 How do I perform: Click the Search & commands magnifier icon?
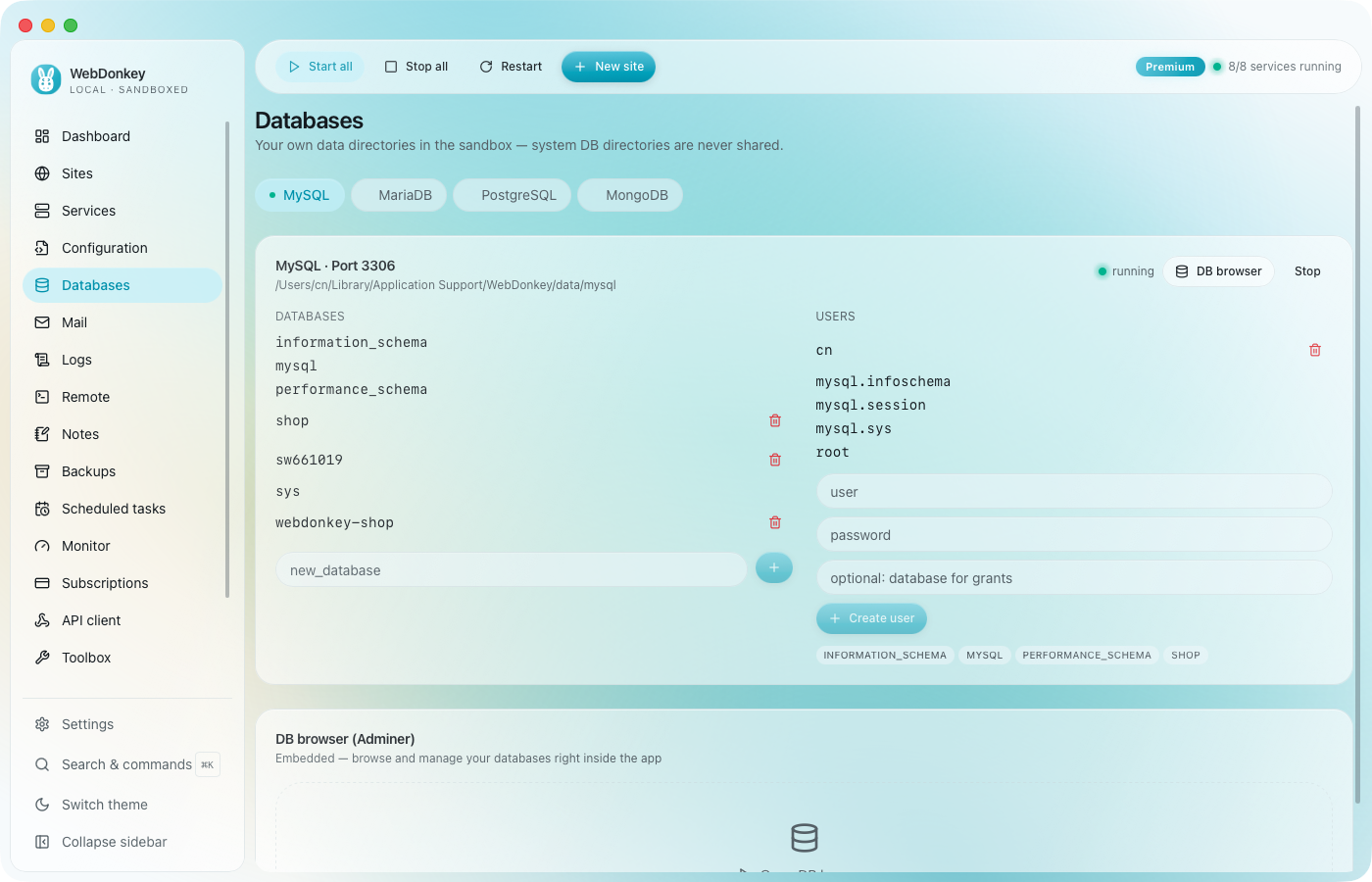(42, 764)
